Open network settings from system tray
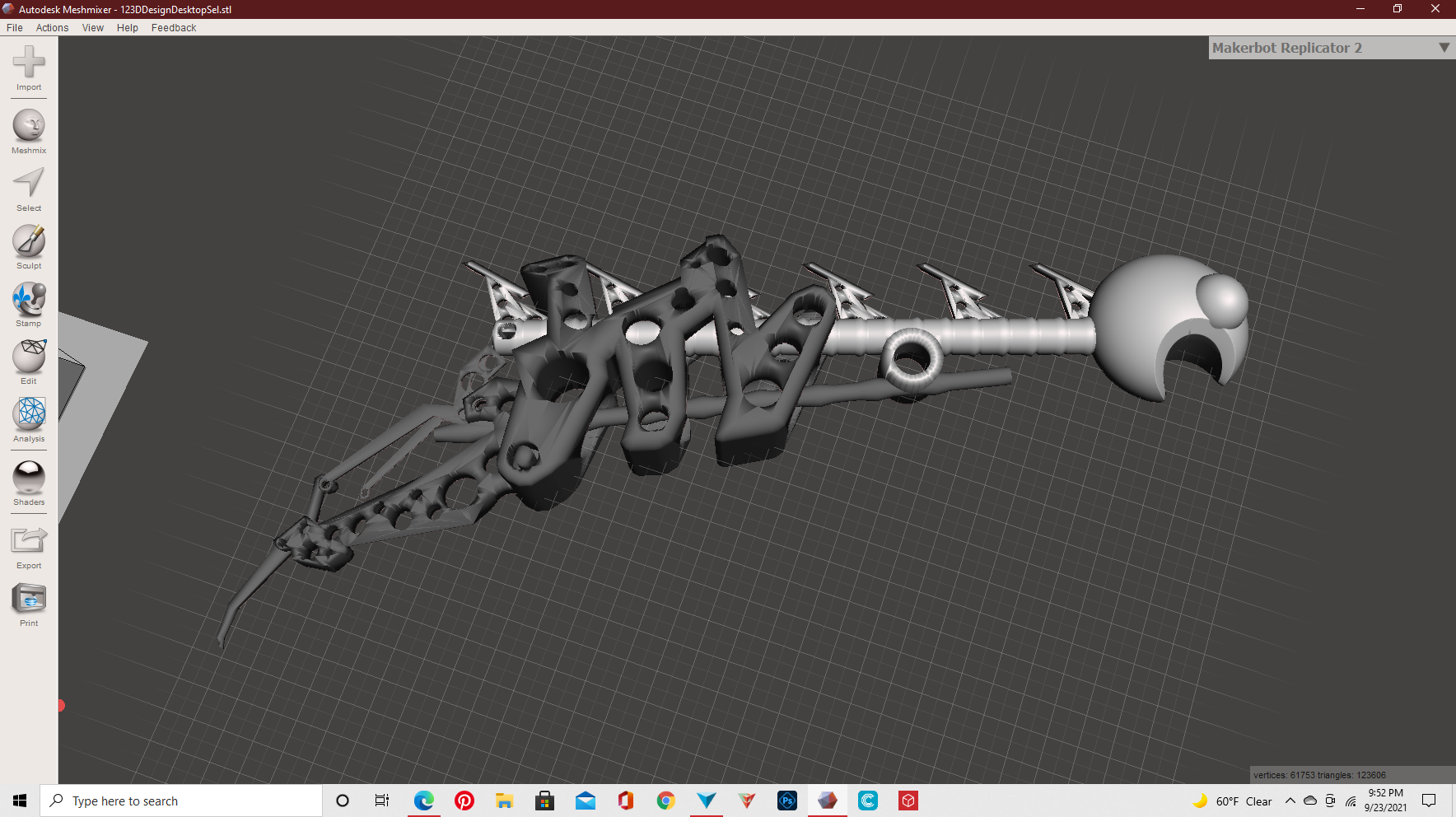 1351,801
